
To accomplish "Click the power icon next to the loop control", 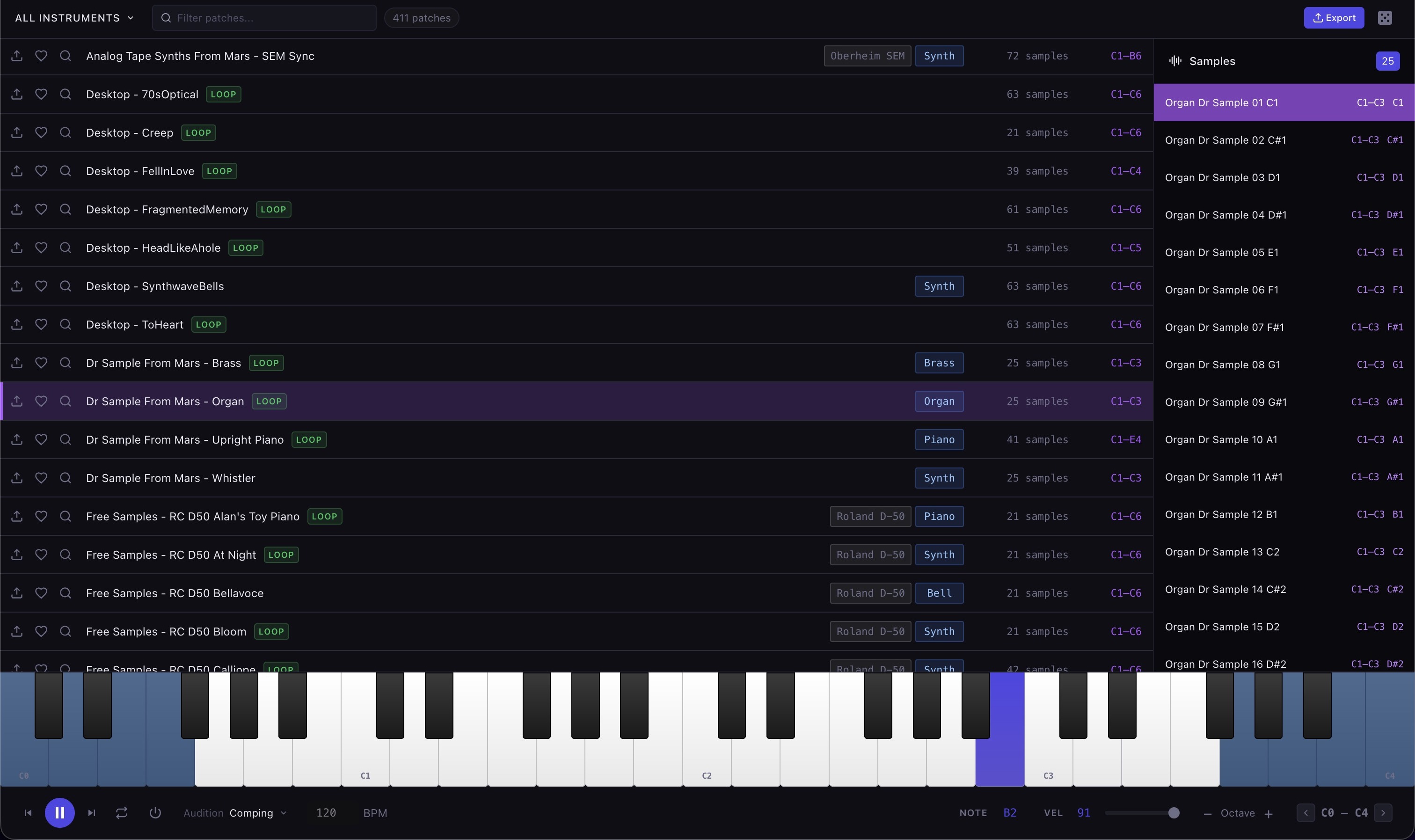I will point(154,812).
